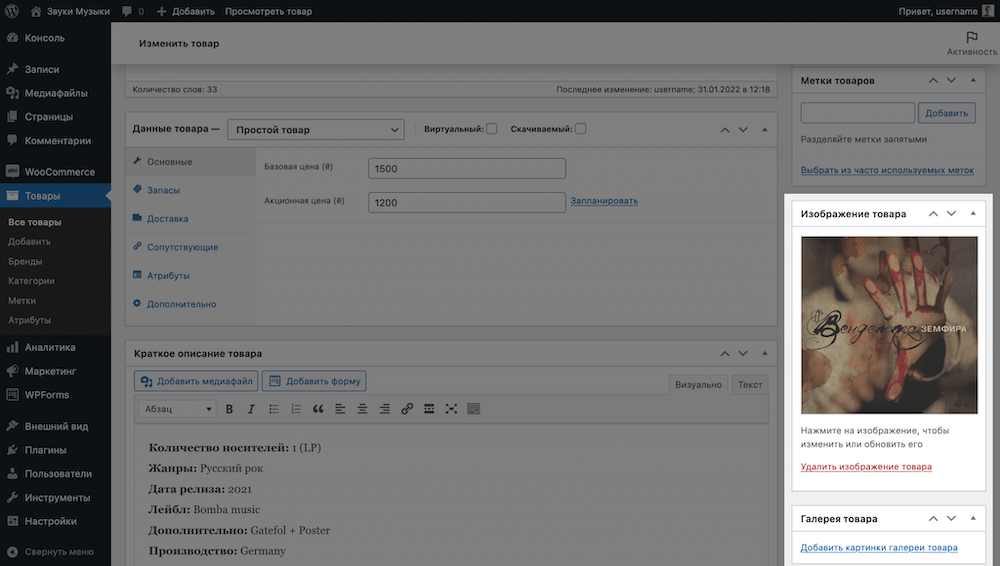Toggle italic formatting in editor toolbar

[251, 409]
